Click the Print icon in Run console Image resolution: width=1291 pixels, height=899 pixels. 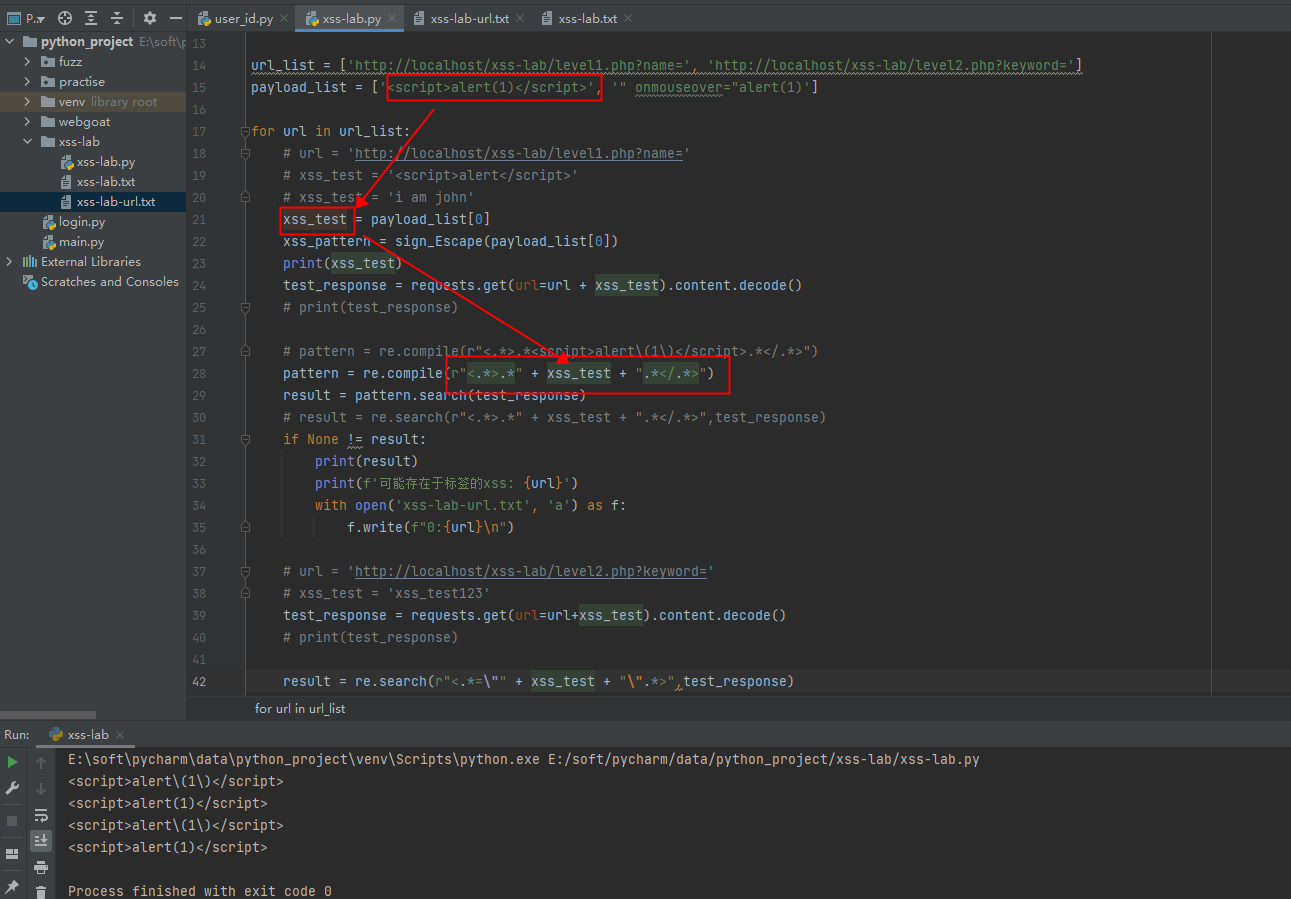point(41,867)
